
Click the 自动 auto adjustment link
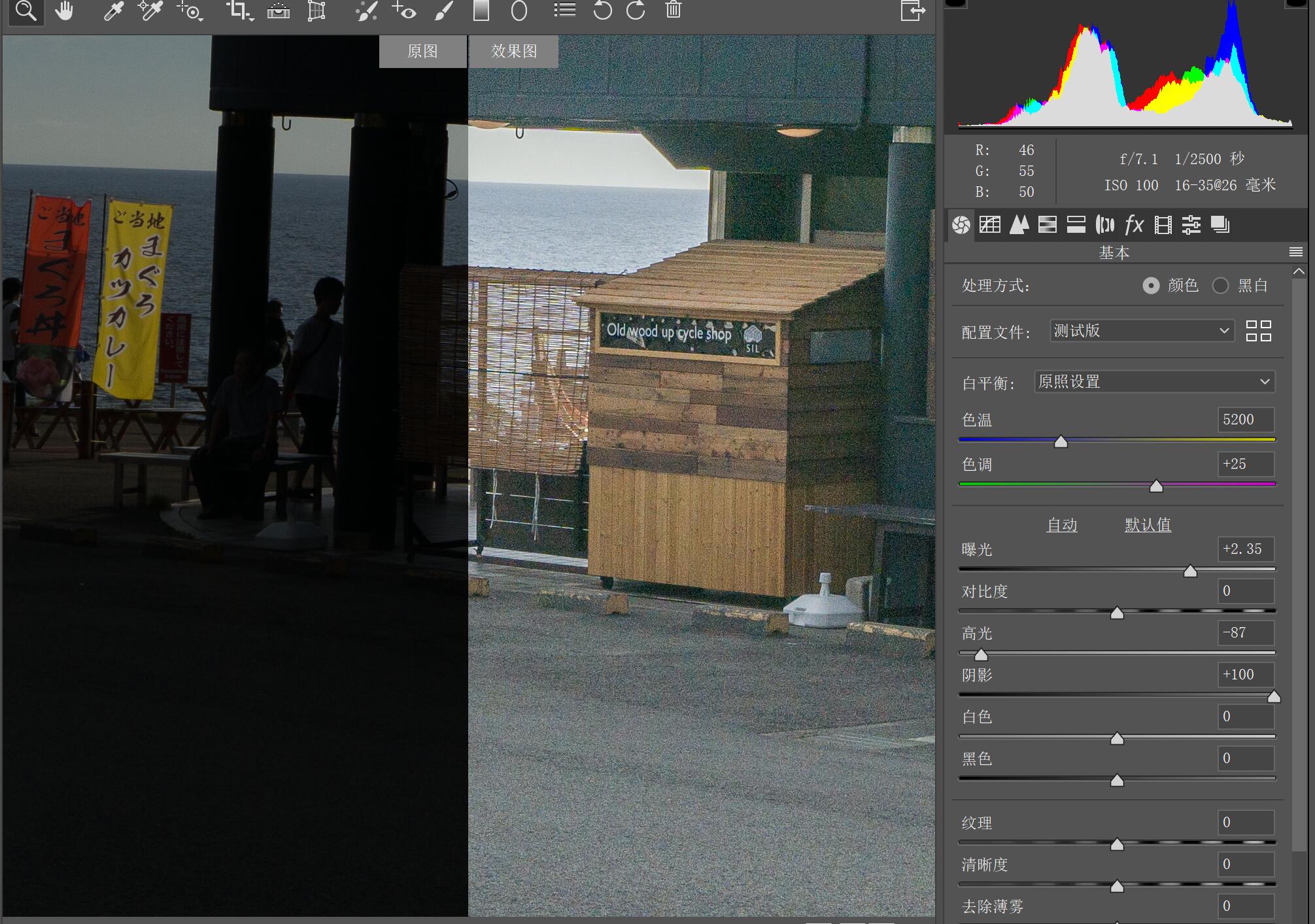1061,525
